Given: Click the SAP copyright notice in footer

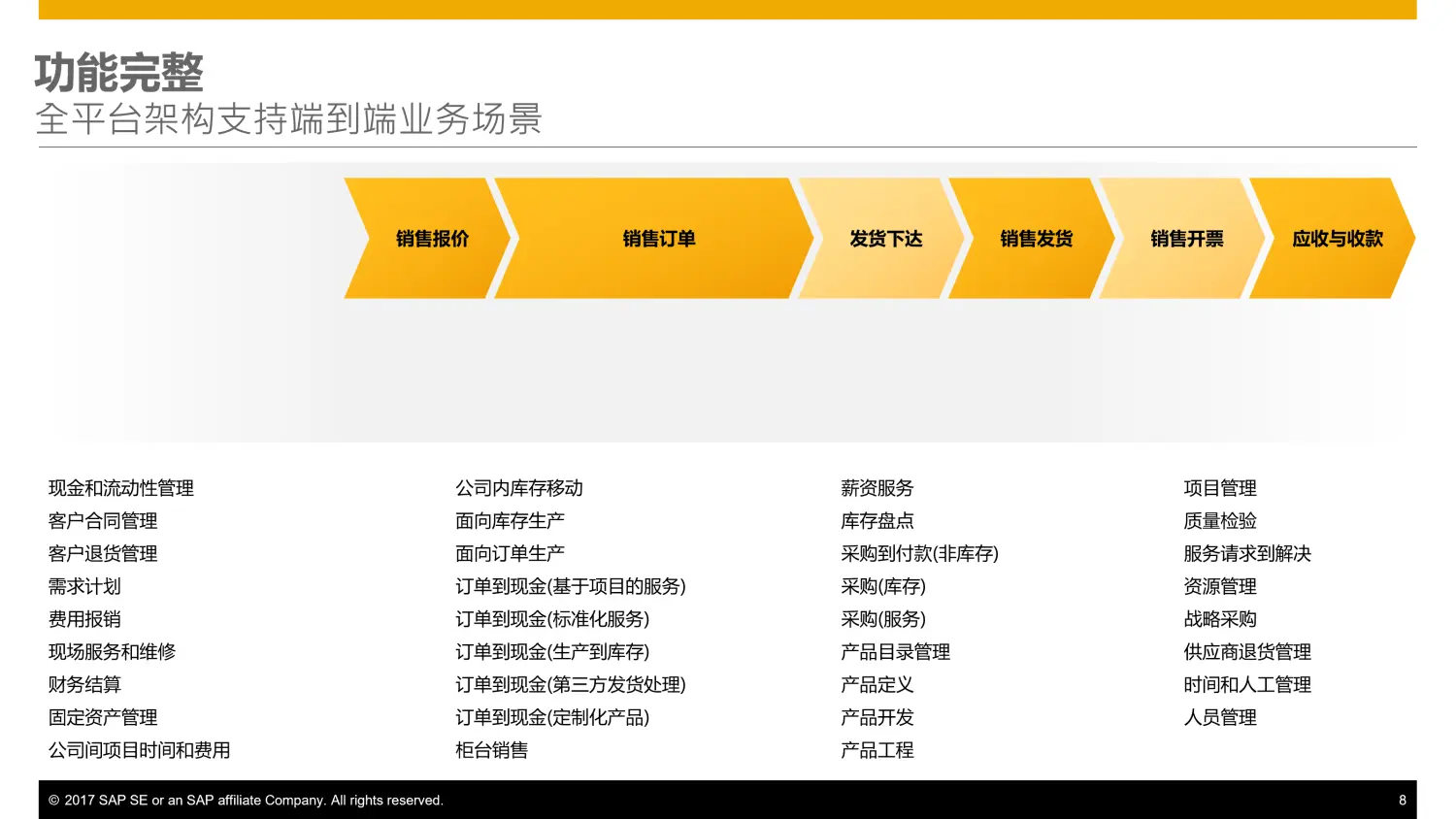Looking at the screenshot, I should point(246,801).
